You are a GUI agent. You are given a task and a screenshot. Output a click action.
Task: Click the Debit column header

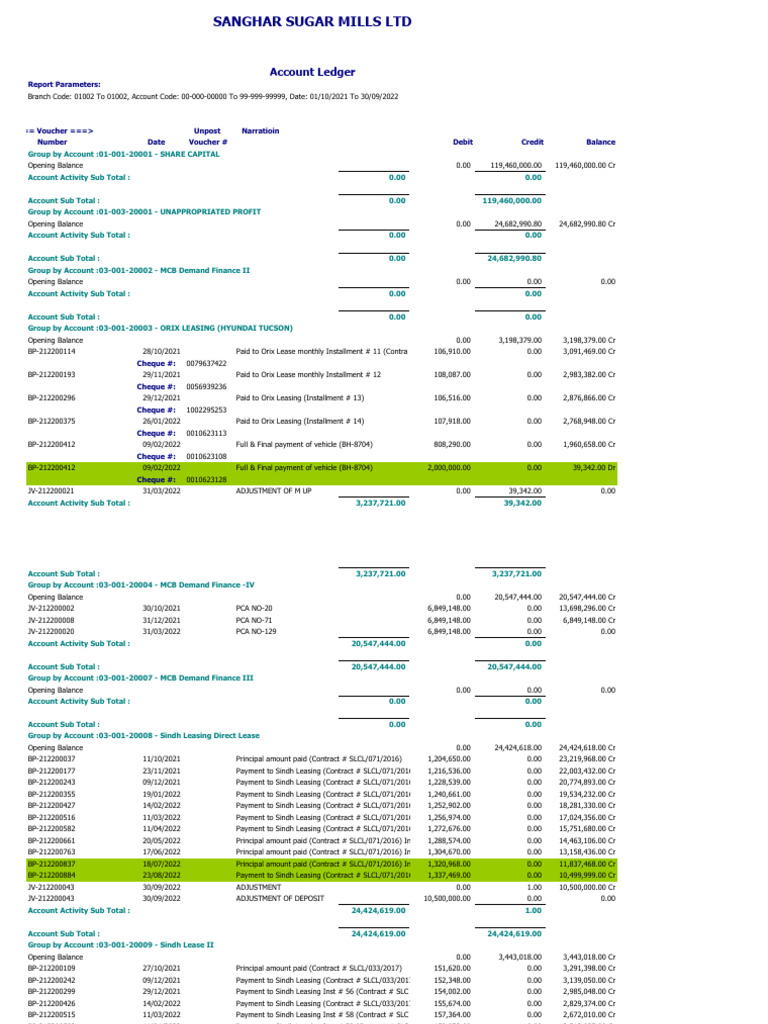pos(462,142)
